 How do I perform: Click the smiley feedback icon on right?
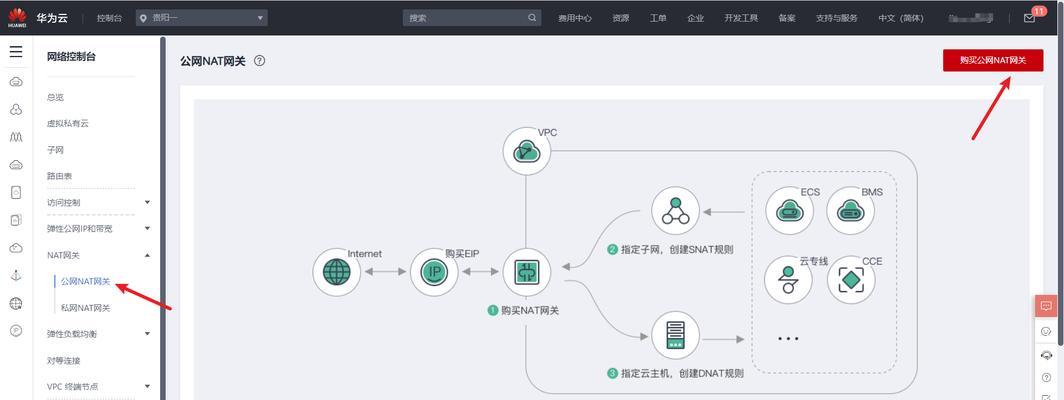click(x=1046, y=331)
